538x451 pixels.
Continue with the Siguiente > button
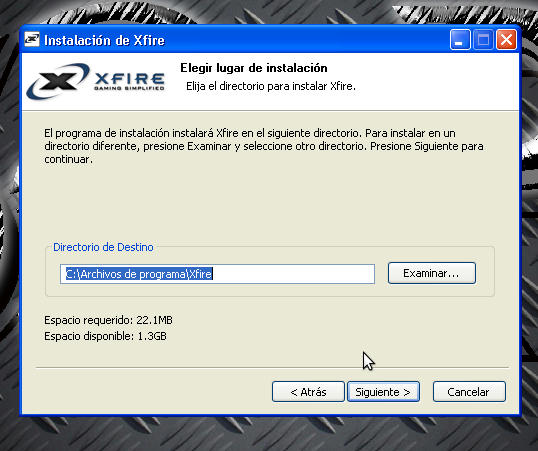point(383,392)
